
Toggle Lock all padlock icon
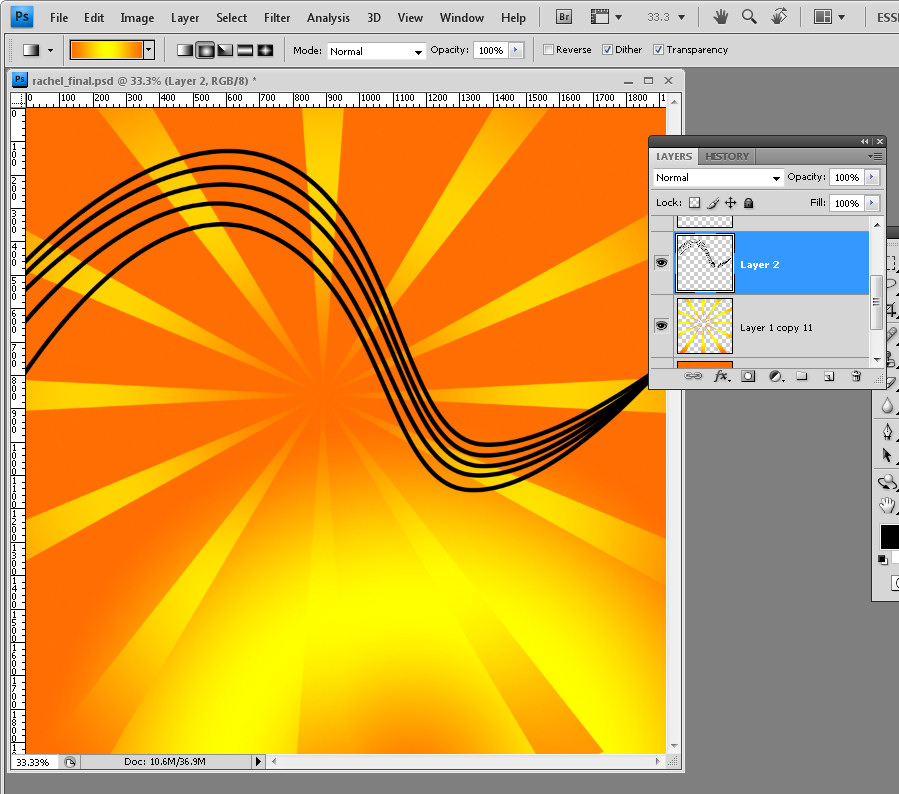coord(748,203)
